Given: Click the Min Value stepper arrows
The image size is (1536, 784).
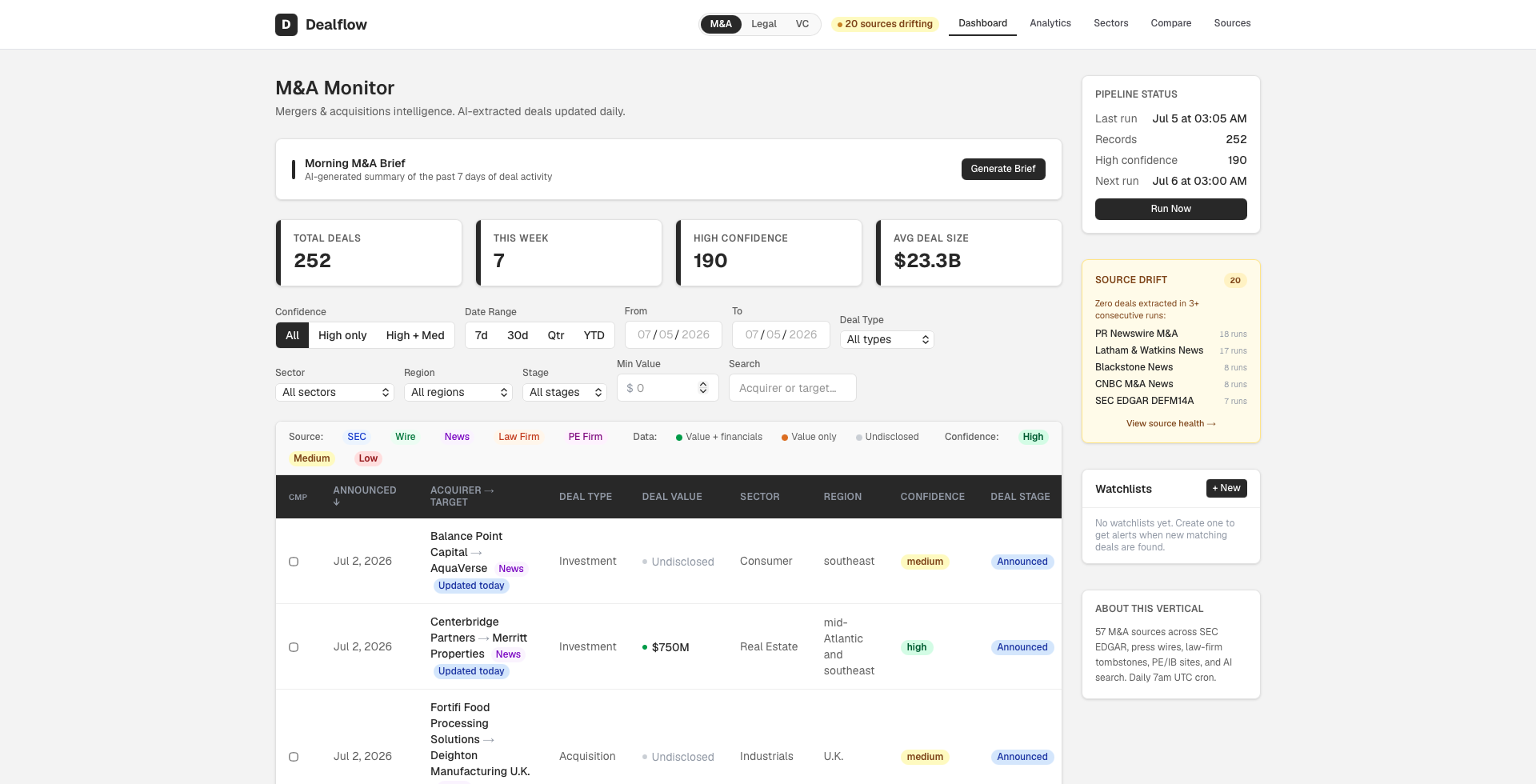Looking at the screenshot, I should (x=703, y=388).
